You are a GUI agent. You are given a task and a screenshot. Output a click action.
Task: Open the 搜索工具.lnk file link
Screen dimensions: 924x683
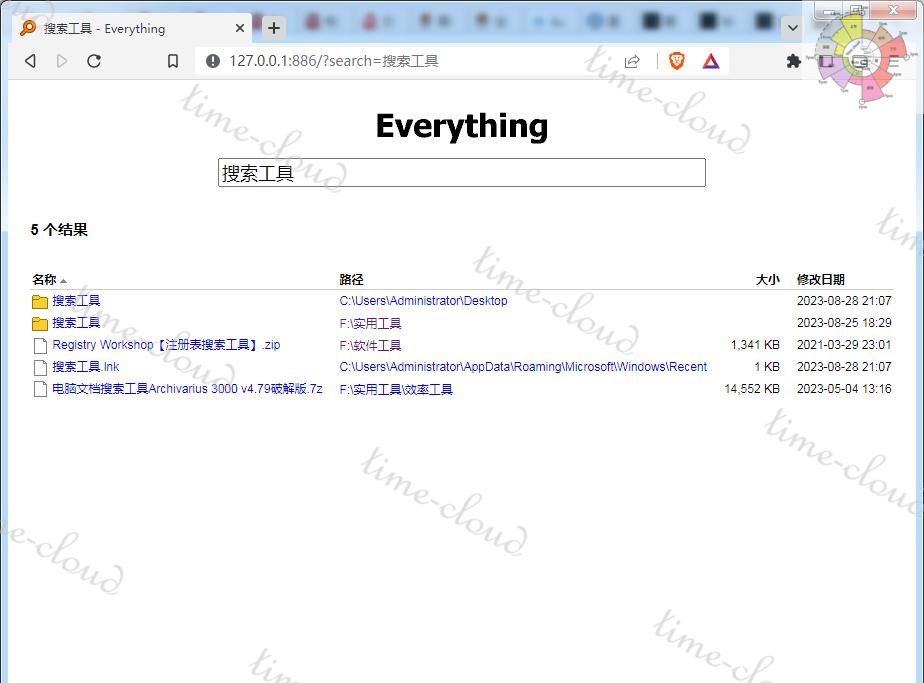click(x=85, y=367)
